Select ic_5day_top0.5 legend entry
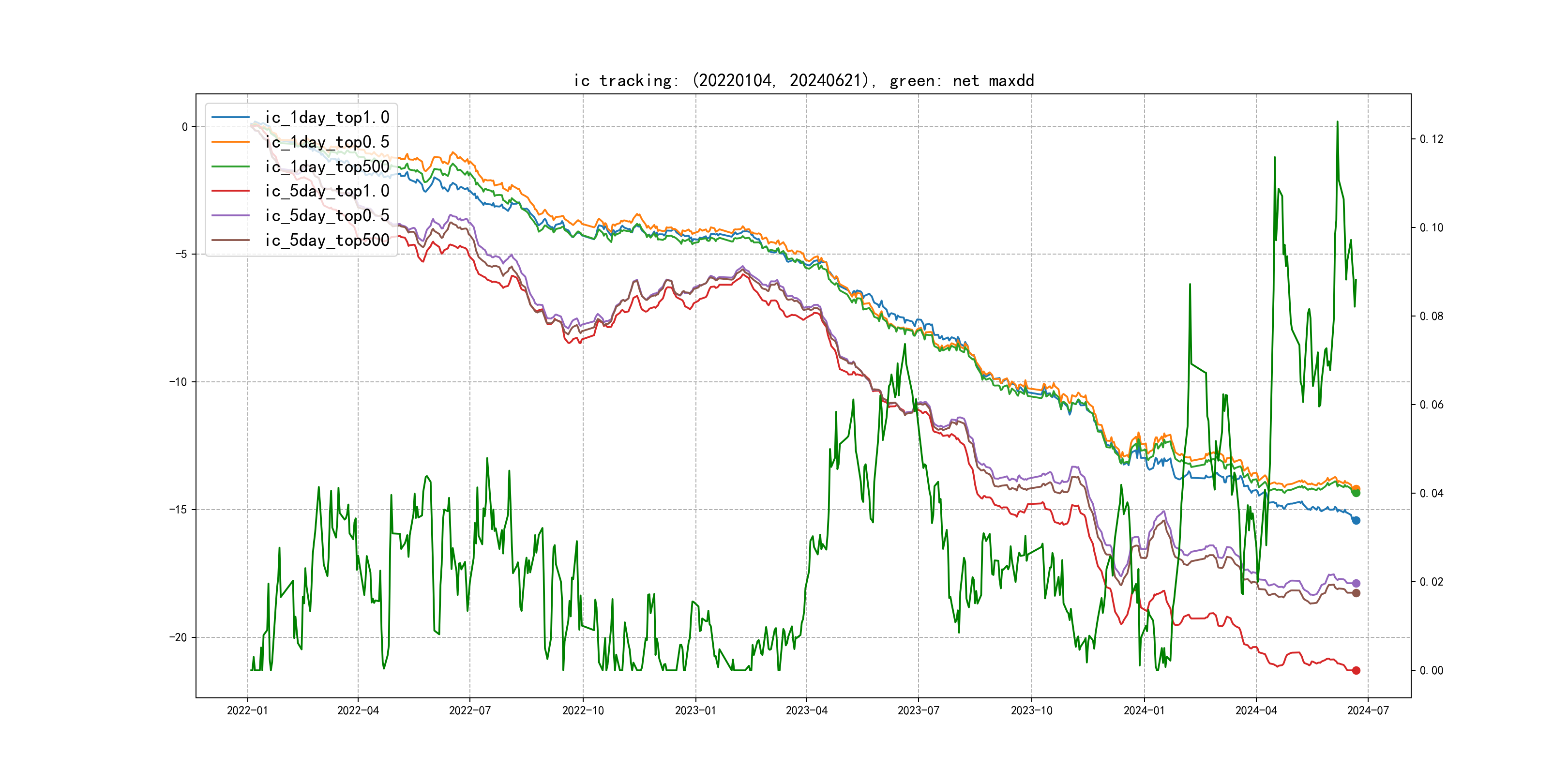The height and width of the screenshot is (784, 1568). pyautogui.click(x=327, y=215)
